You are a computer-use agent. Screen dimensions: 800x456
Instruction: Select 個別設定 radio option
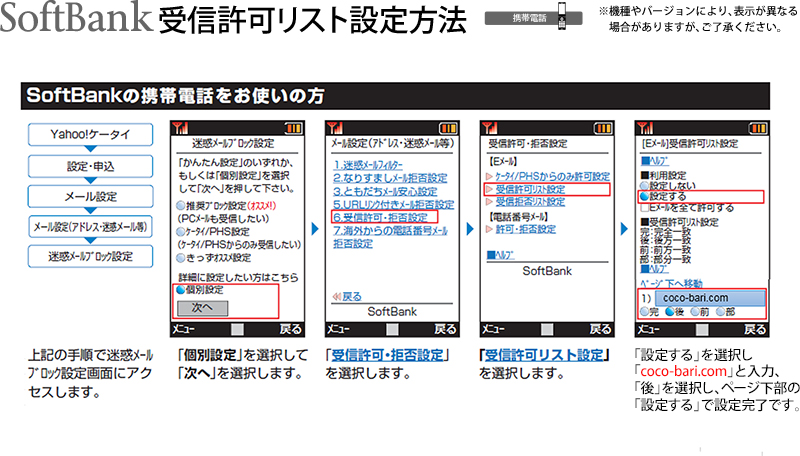tap(181, 290)
